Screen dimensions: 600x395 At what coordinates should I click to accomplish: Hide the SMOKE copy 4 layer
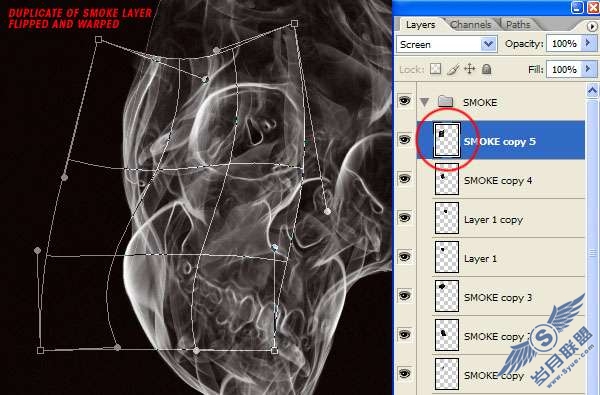pos(405,179)
